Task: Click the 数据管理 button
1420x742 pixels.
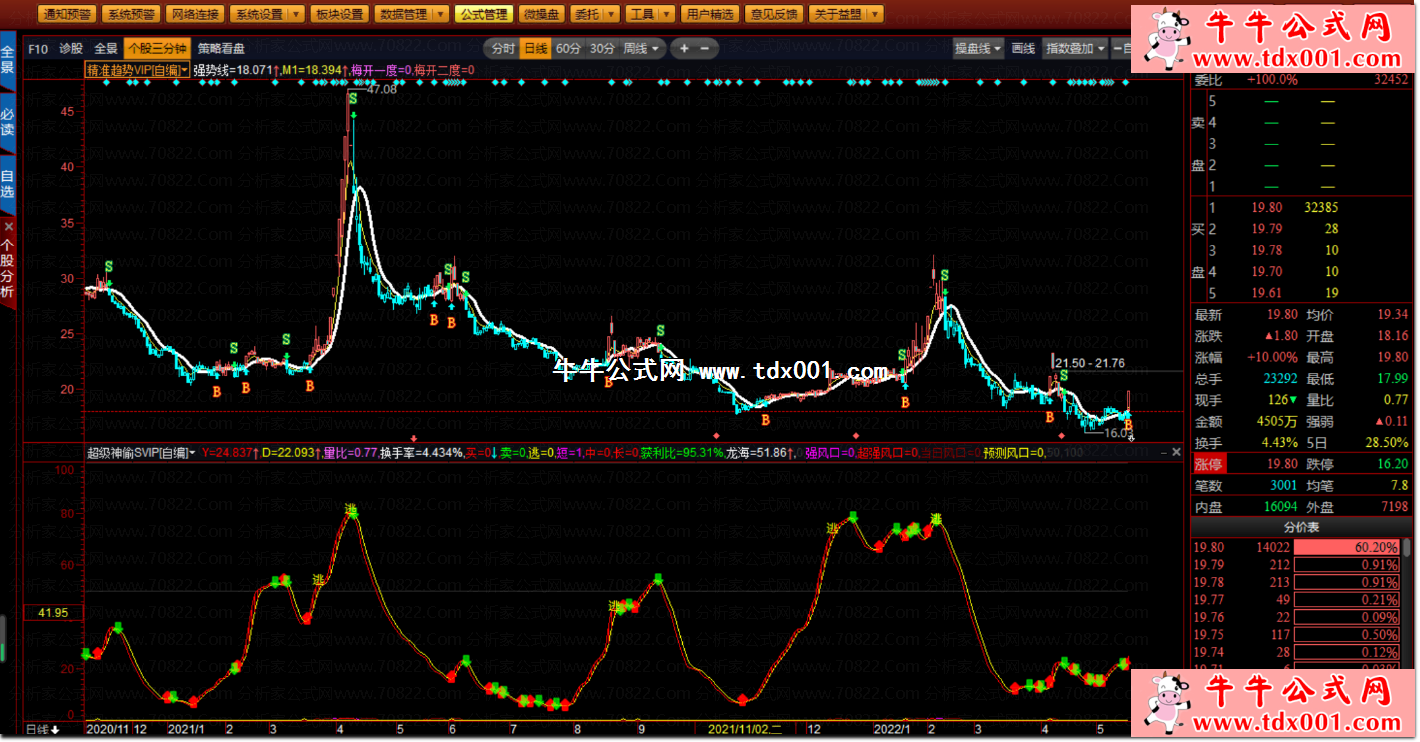Action: coord(402,14)
